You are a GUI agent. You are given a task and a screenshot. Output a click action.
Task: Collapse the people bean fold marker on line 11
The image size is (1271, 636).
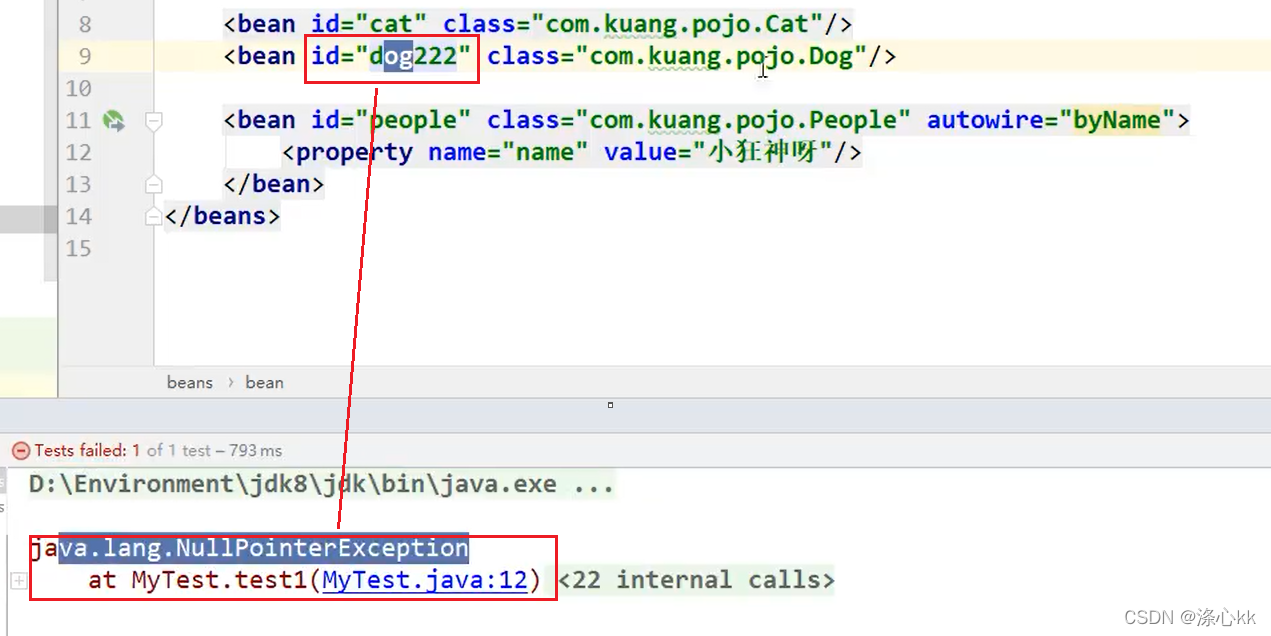[x=153, y=121]
